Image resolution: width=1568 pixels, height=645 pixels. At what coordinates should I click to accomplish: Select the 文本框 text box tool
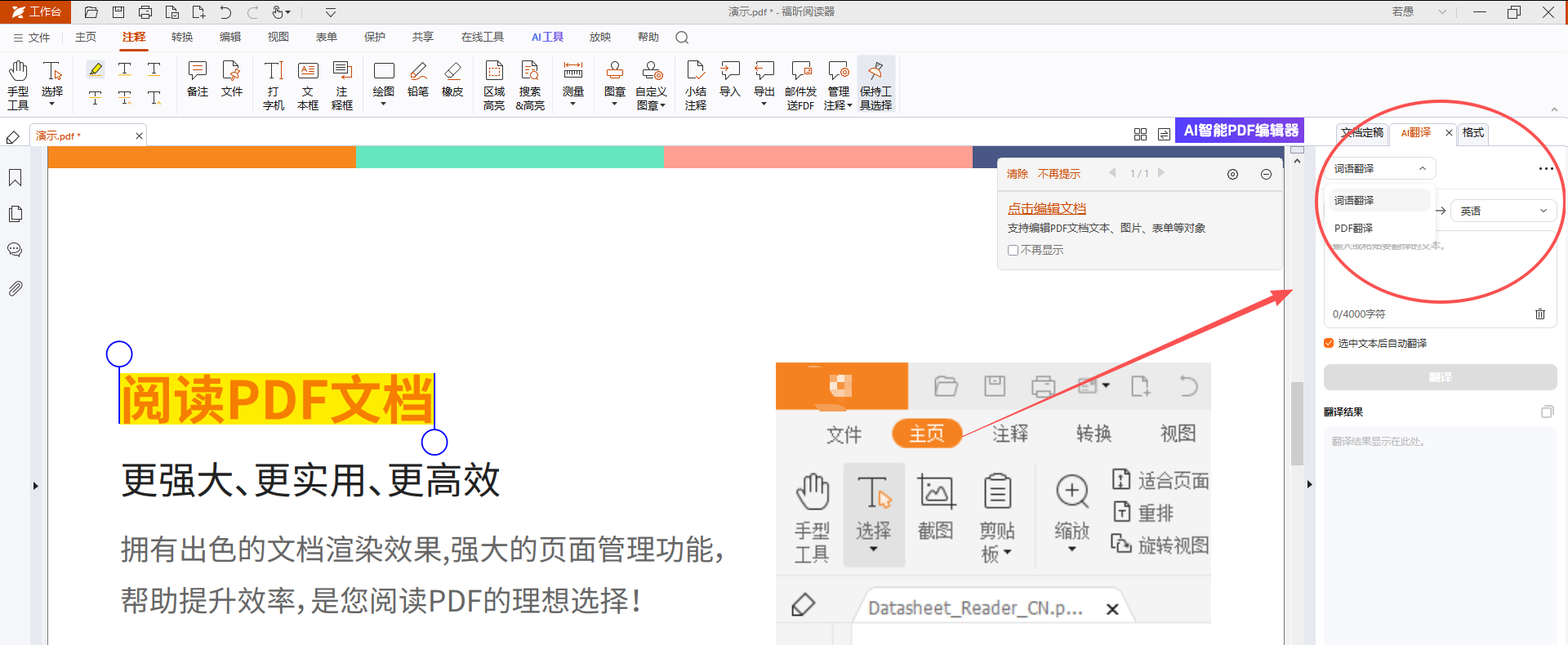tap(308, 84)
